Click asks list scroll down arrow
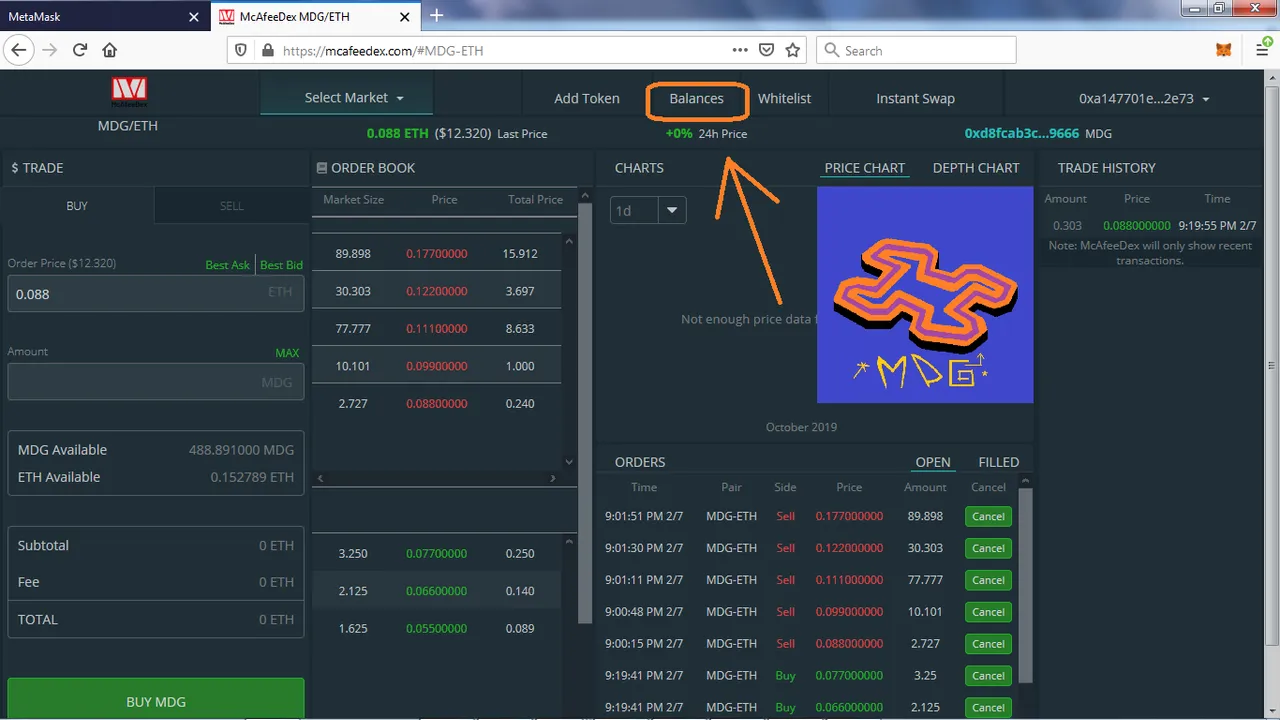The image size is (1280, 720). click(x=570, y=461)
